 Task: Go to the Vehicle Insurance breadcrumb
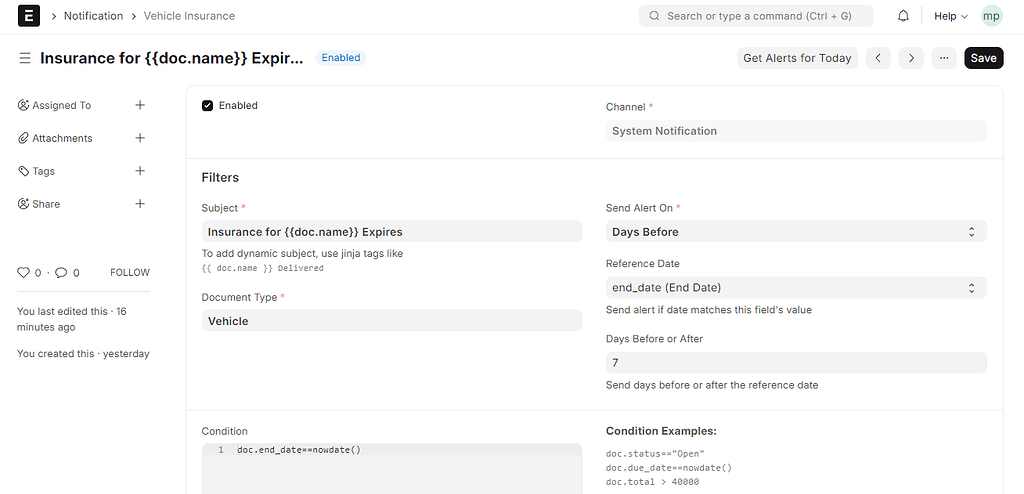(189, 16)
